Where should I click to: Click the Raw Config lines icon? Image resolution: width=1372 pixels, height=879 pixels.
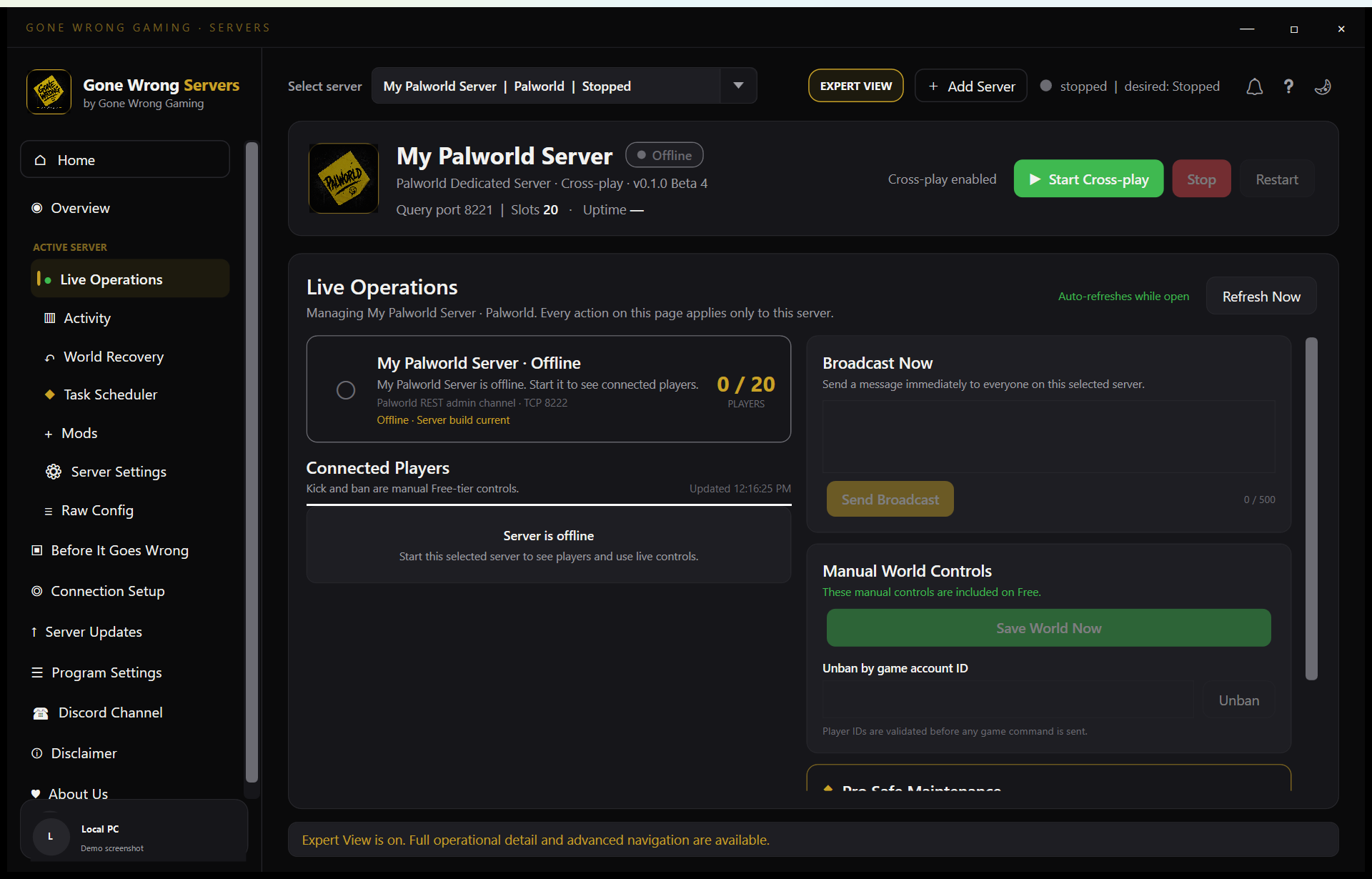pyautogui.click(x=49, y=511)
